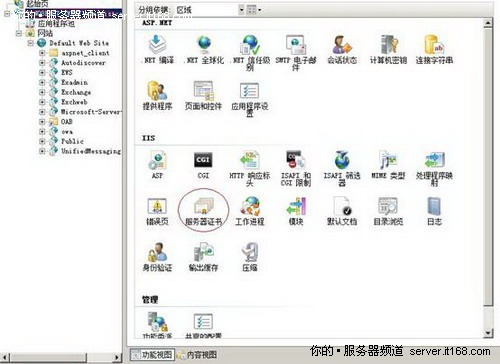Open the 处理程序映射 icon

click(x=434, y=168)
